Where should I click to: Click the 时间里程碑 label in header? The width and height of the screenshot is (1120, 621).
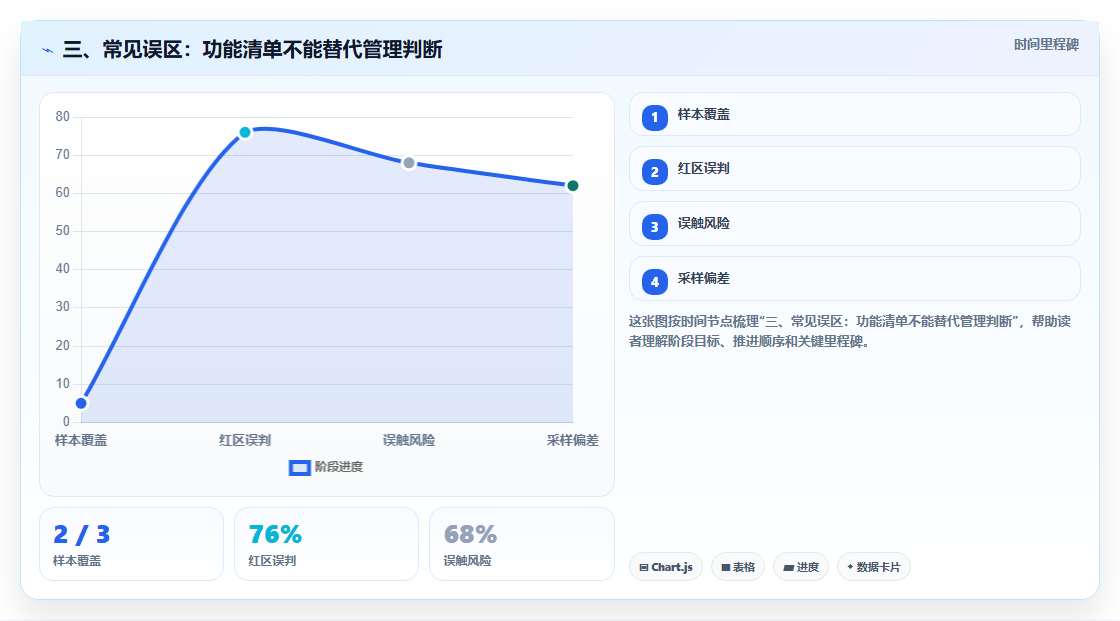pyautogui.click(x=1046, y=44)
